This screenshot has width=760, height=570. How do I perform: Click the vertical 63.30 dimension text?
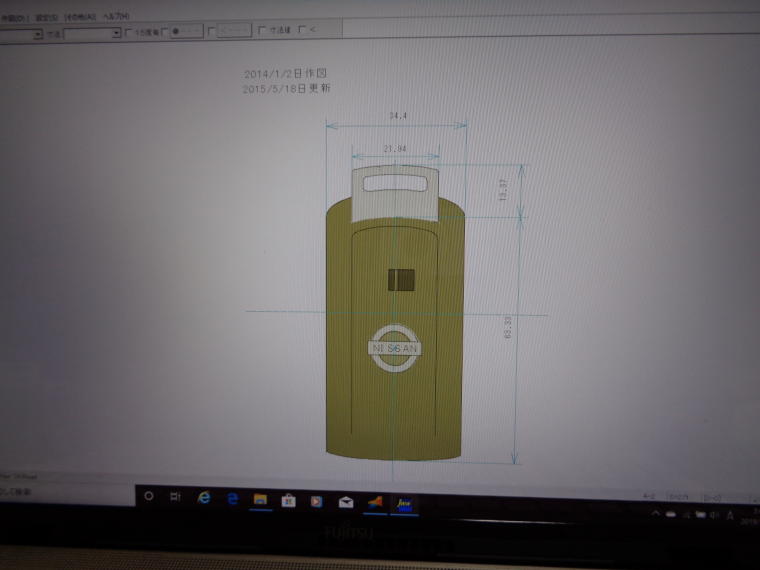507,327
